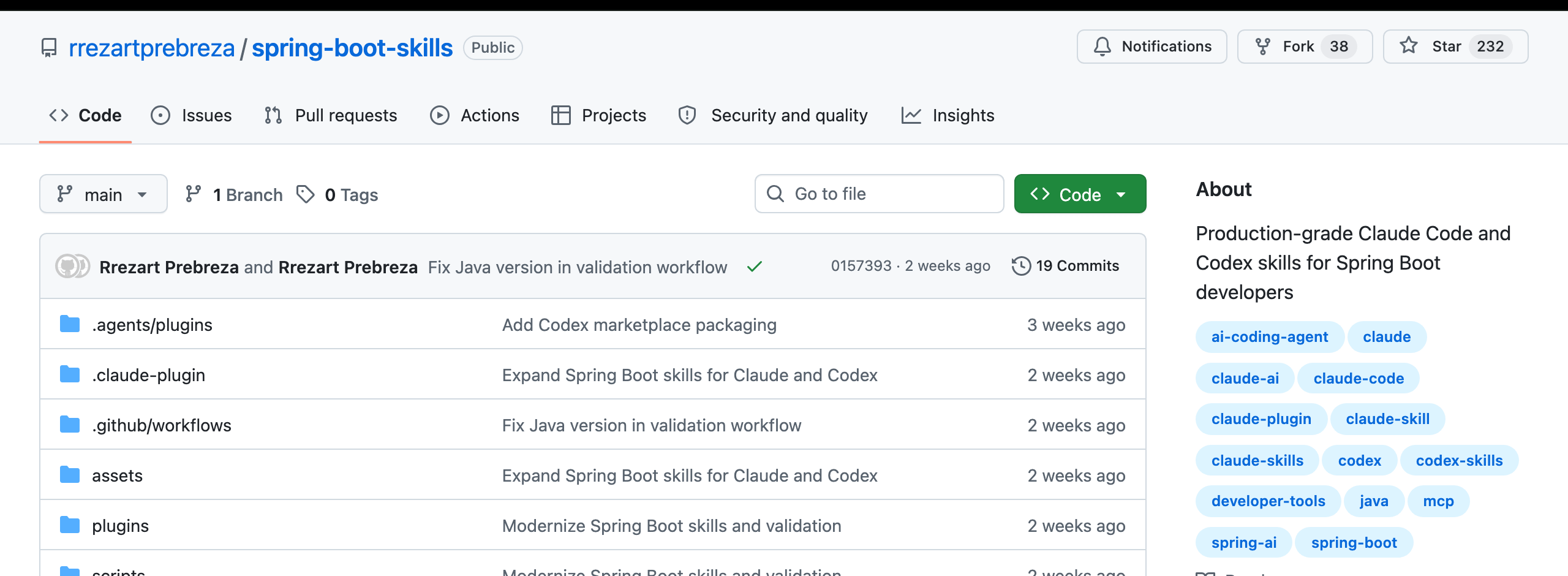
Task: Open the spring-boot-skills repository link
Action: point(352,48)
